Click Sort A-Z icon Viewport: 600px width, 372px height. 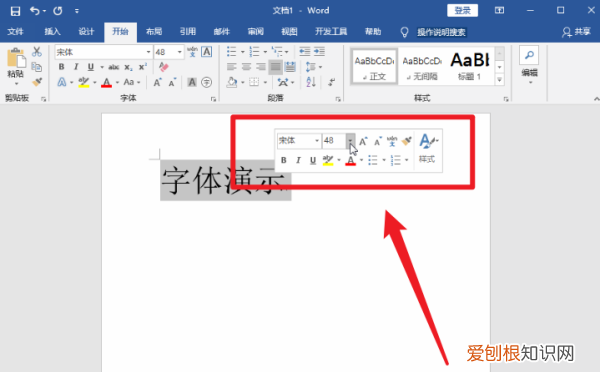point(311,82)
